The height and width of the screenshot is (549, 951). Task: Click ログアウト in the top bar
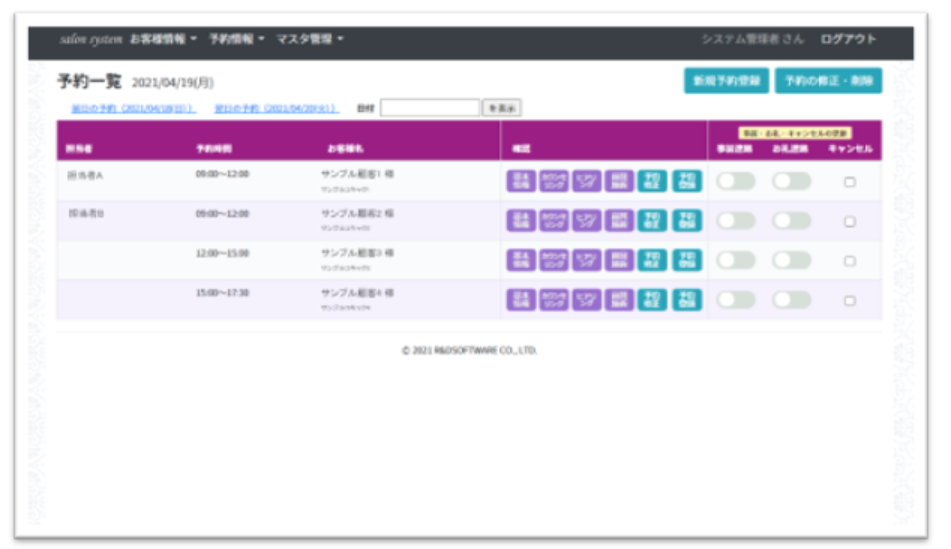coord(848,39)
